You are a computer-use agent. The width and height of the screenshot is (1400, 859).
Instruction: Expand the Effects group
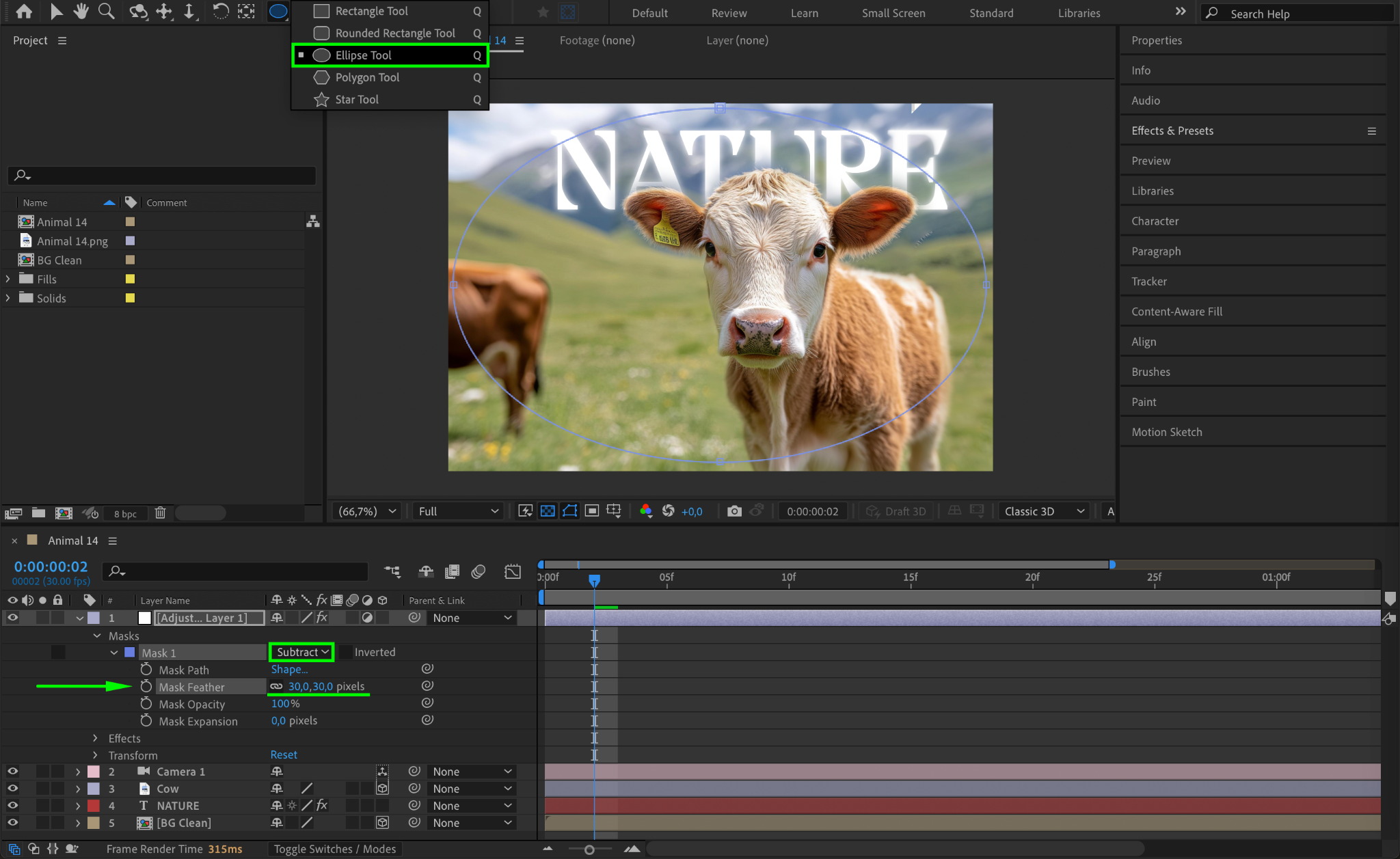click(95, 739)
